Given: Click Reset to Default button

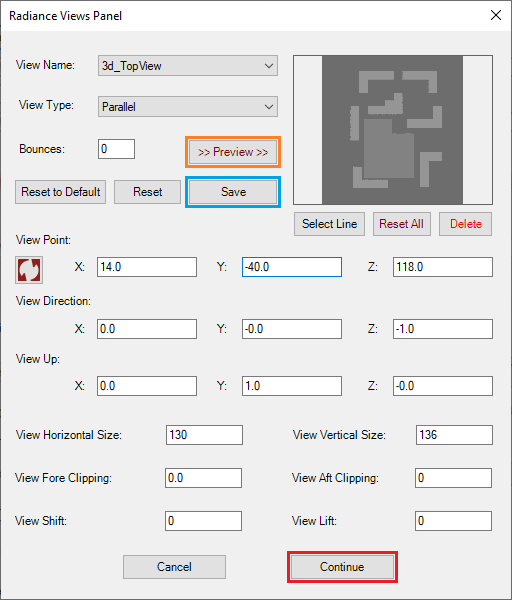Looking at the screenshot, I should 60,192.
